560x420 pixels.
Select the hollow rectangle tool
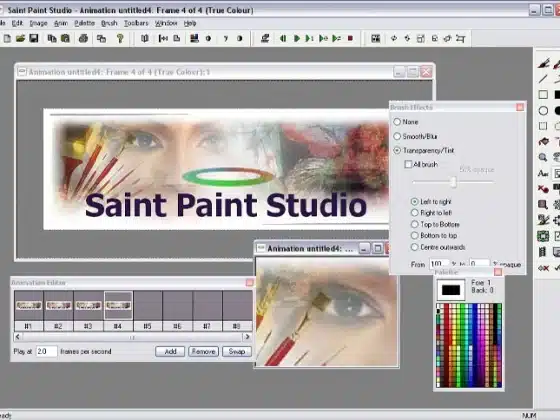click(543, 95)
